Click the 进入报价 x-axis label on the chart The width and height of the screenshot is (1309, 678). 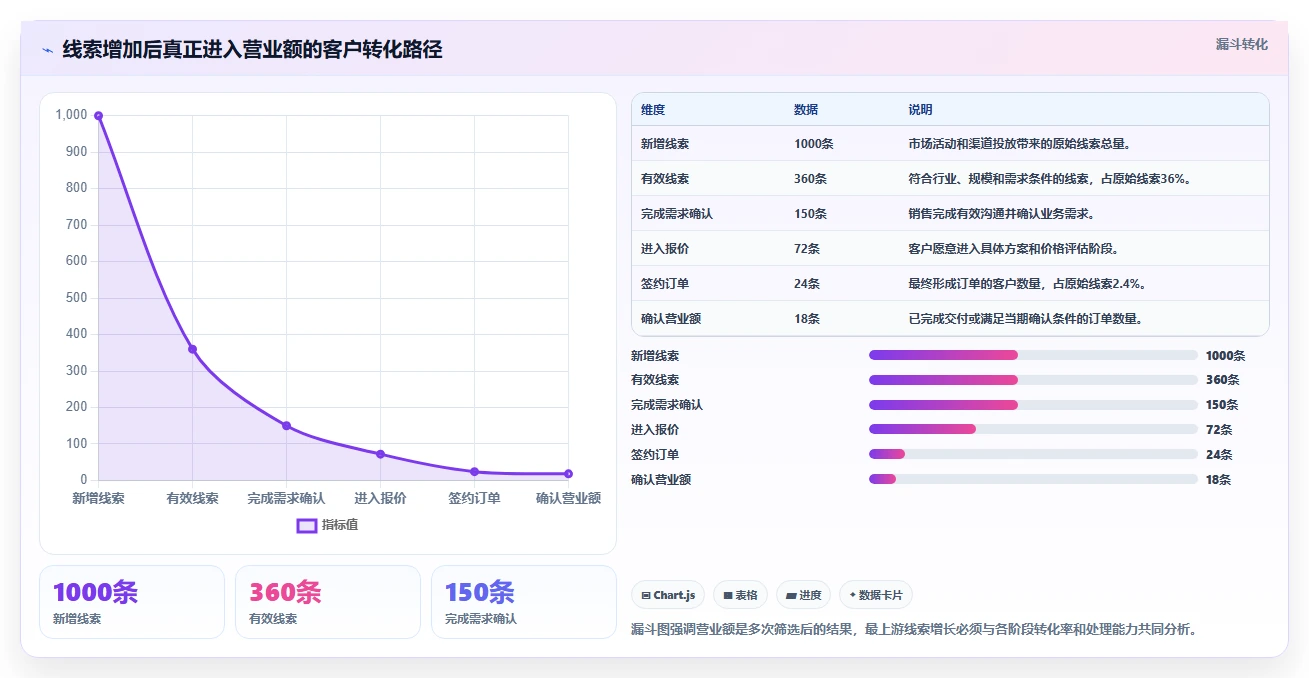380,498
